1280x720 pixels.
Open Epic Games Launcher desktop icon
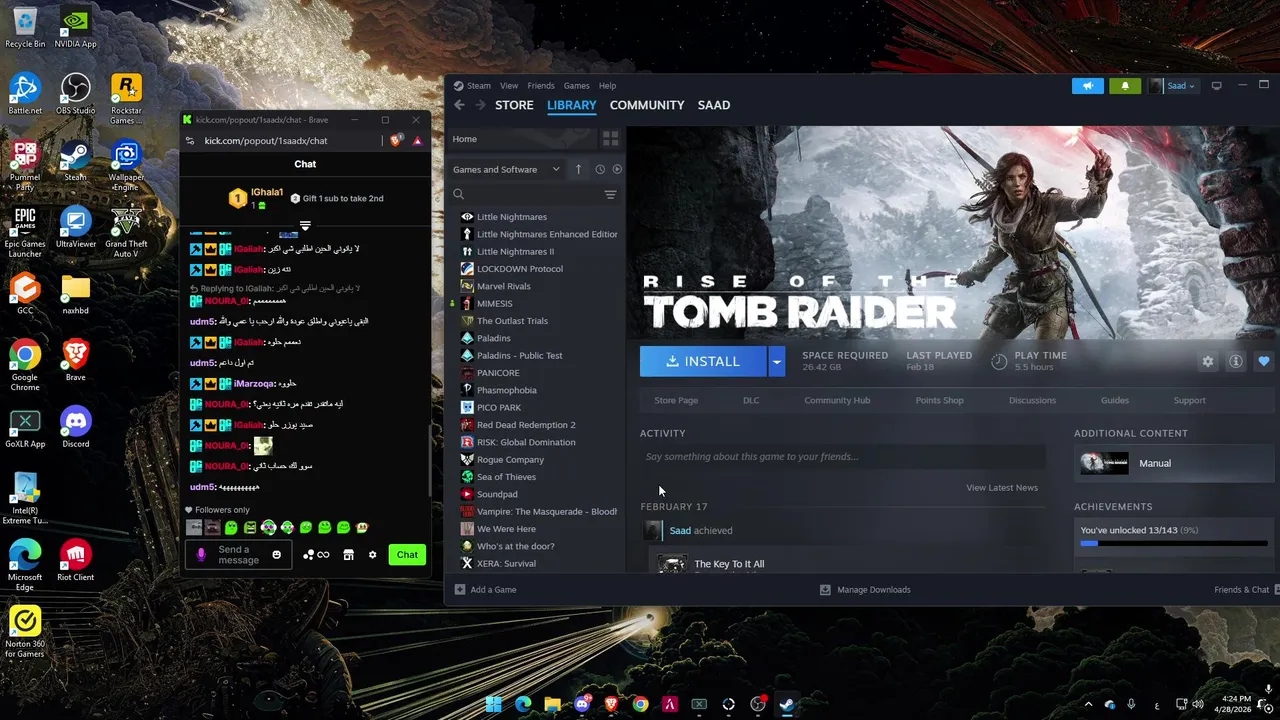point(25,233)
